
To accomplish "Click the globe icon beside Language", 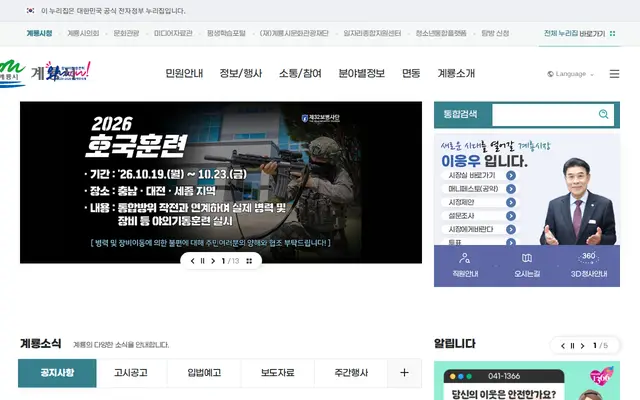I will pyautogui.click(x=550, y=74).
